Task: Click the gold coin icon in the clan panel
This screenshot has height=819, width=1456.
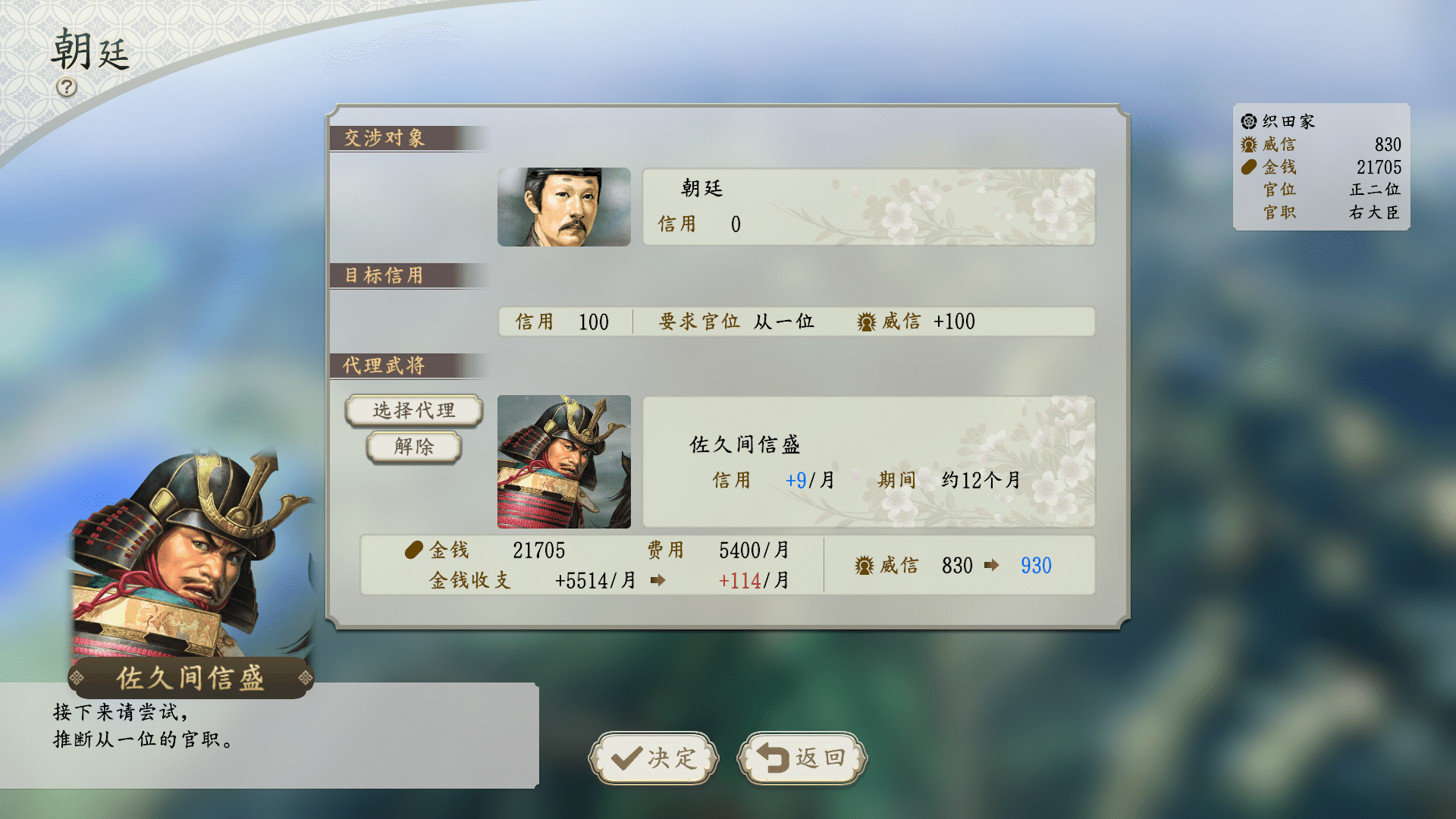Action: point(1249,167)
